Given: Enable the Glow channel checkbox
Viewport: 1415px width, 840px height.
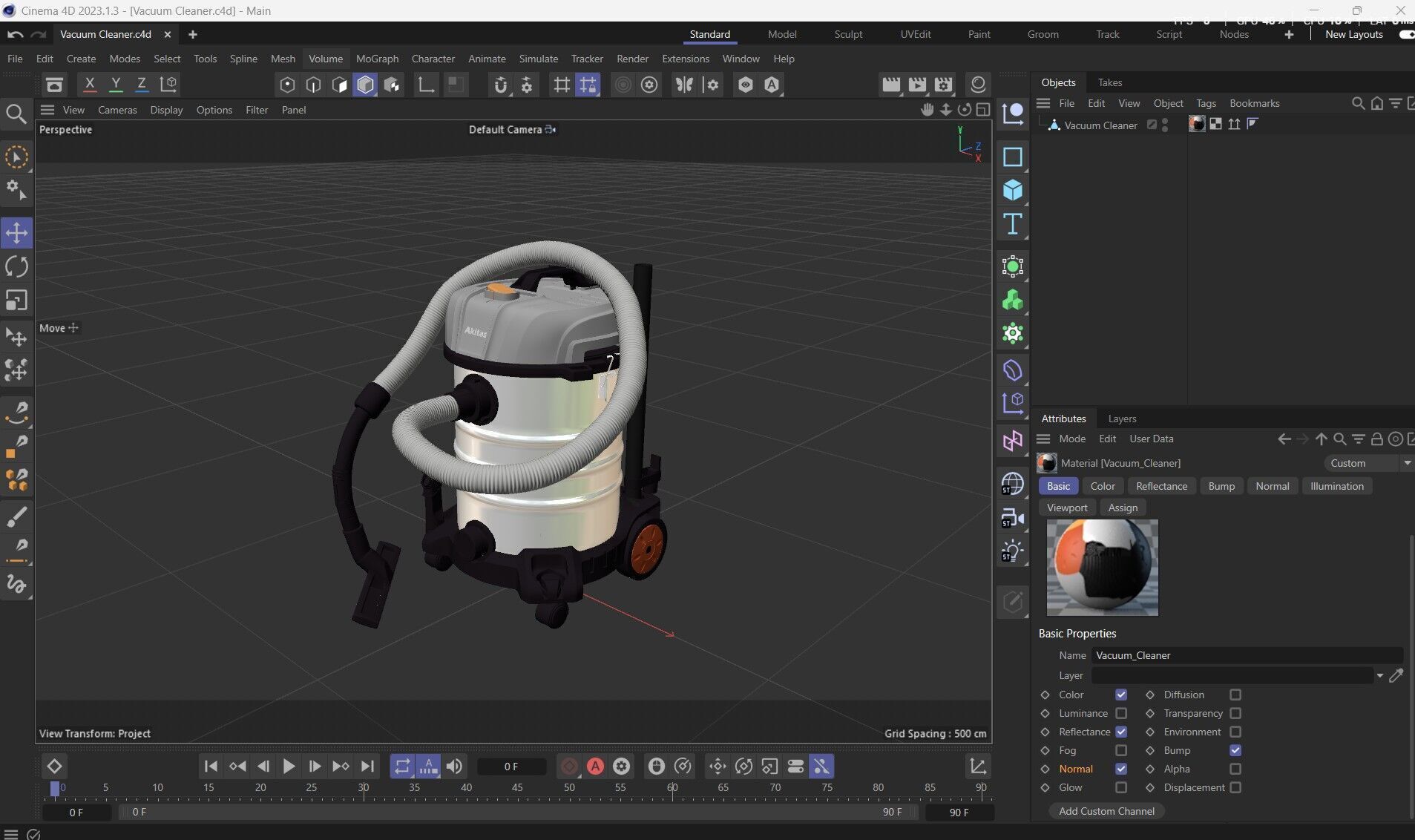Looking at the screenshot, I should coord(1121,787).
